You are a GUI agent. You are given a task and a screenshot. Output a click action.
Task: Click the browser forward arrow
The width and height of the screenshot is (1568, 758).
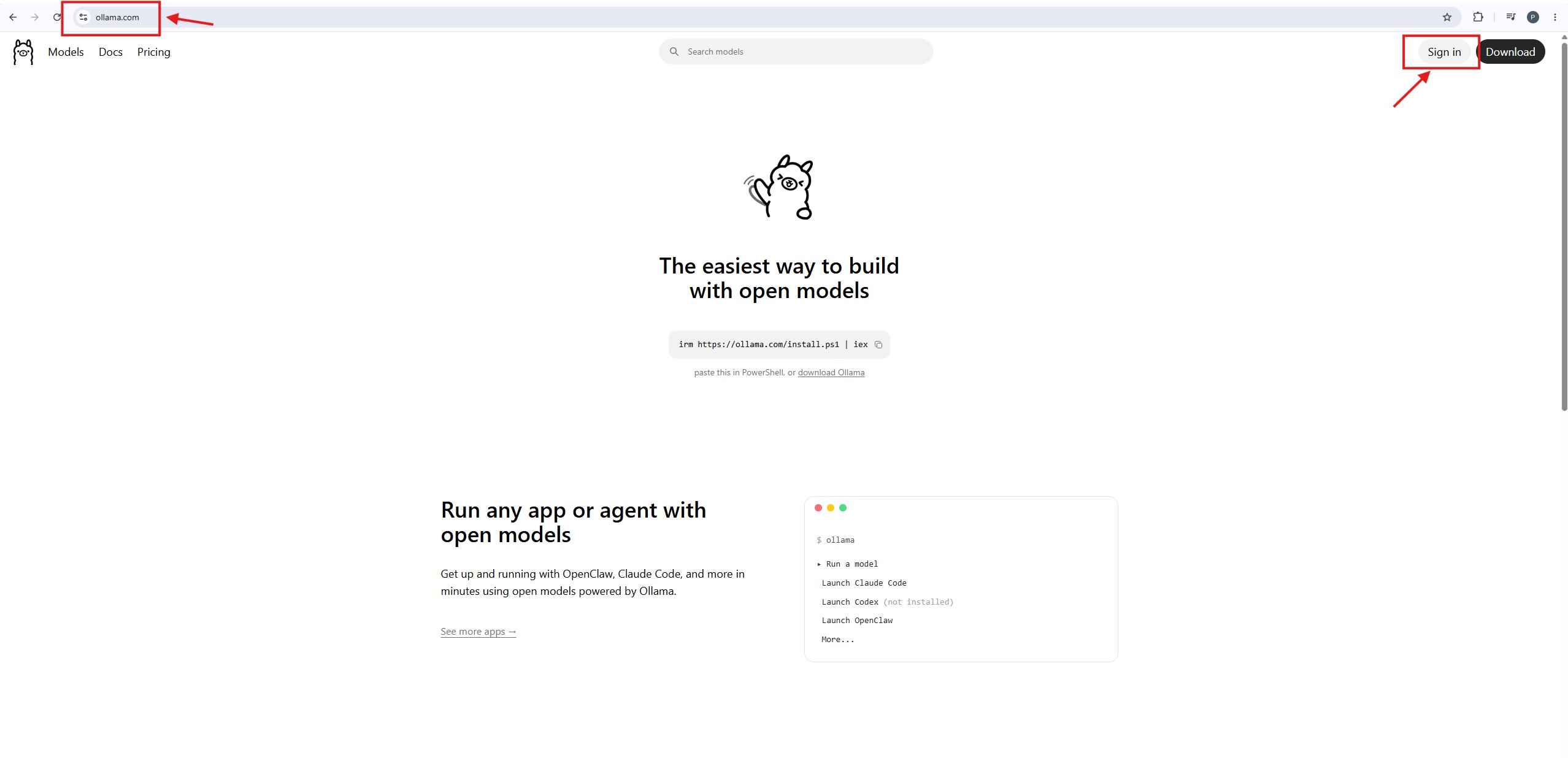[x=35, y=17]
